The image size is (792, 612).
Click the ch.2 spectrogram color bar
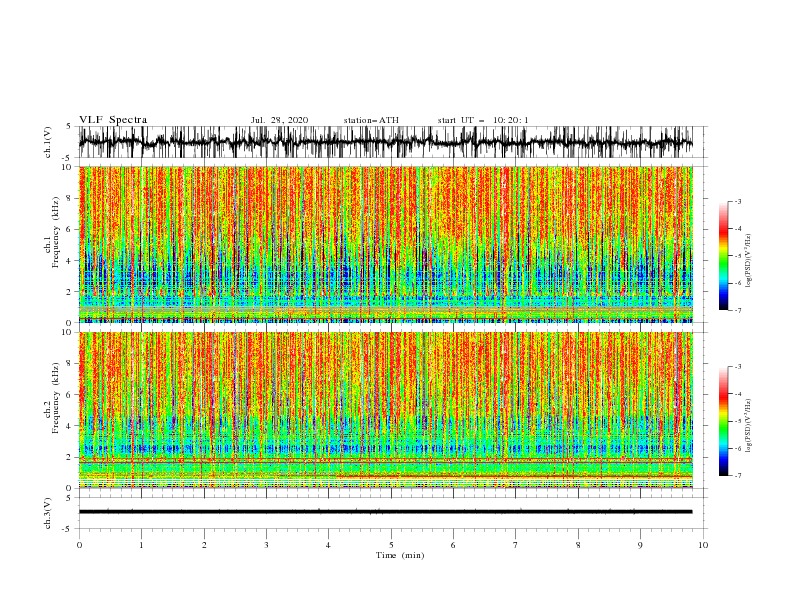click(x=723, y=421)
